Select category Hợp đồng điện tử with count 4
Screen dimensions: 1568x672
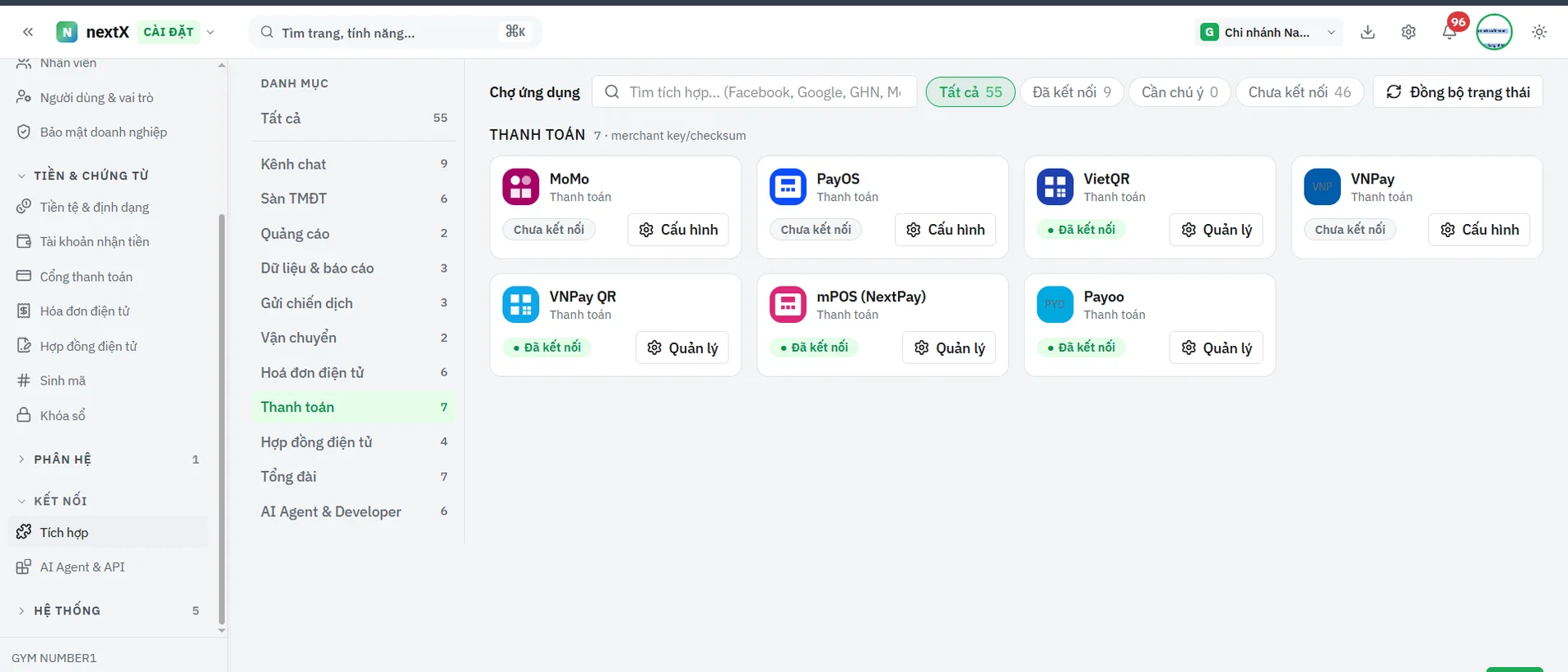pyautogui.click(x=354, y=442)
